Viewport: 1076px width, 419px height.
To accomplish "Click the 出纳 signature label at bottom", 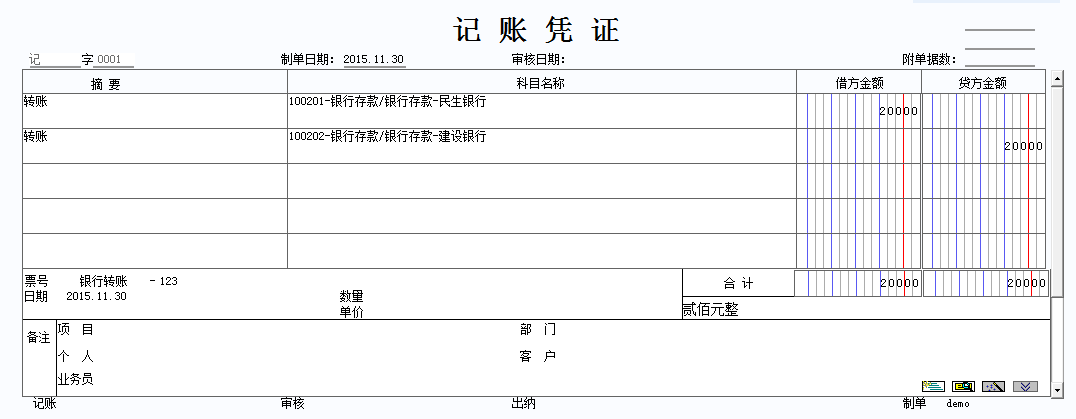I will point(524,404).
